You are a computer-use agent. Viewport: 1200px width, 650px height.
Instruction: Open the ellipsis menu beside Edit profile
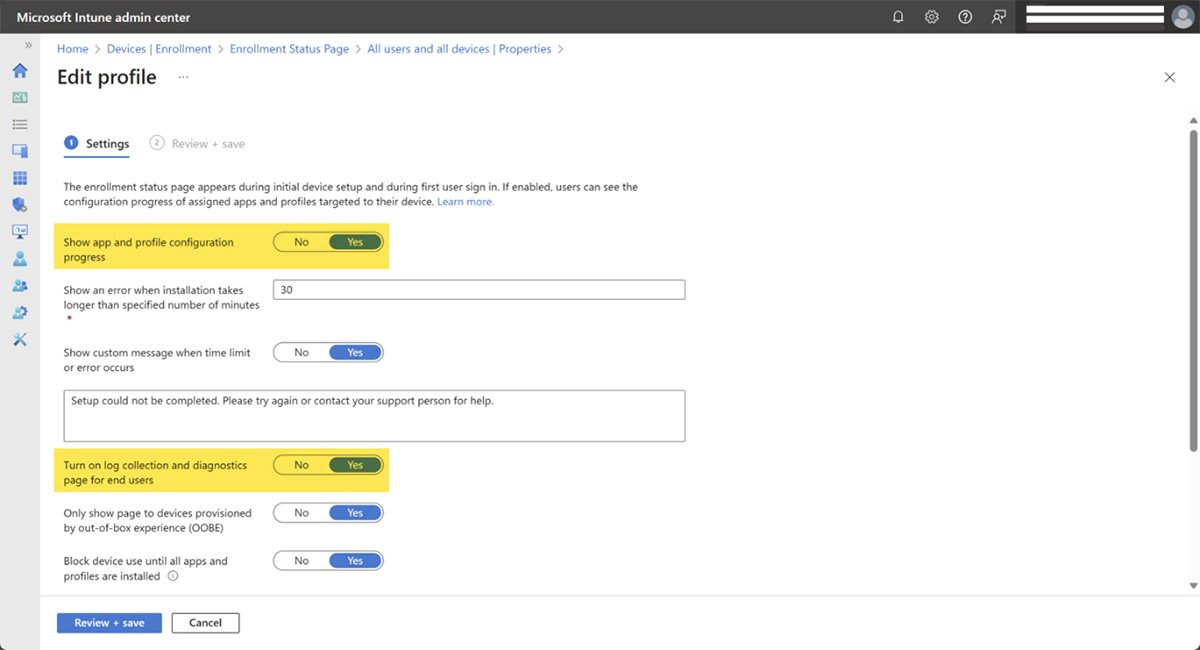click(x=183, y=77)
